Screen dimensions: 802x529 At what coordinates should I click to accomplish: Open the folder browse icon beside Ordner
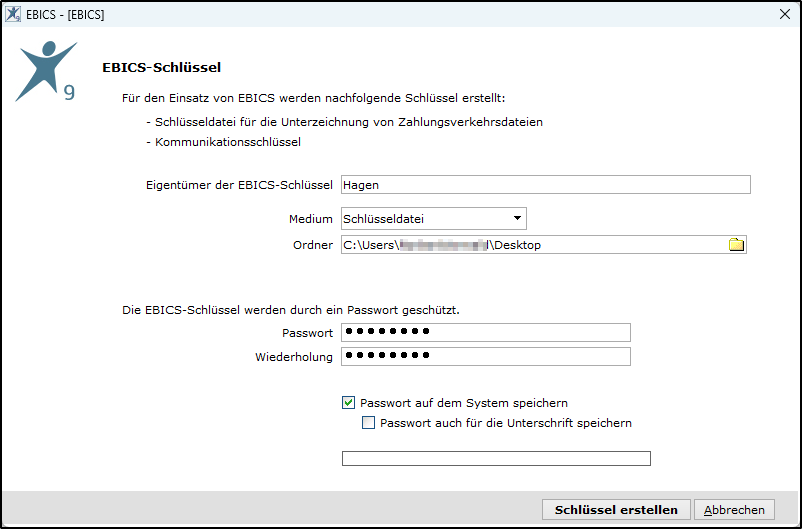coord(736,245)
